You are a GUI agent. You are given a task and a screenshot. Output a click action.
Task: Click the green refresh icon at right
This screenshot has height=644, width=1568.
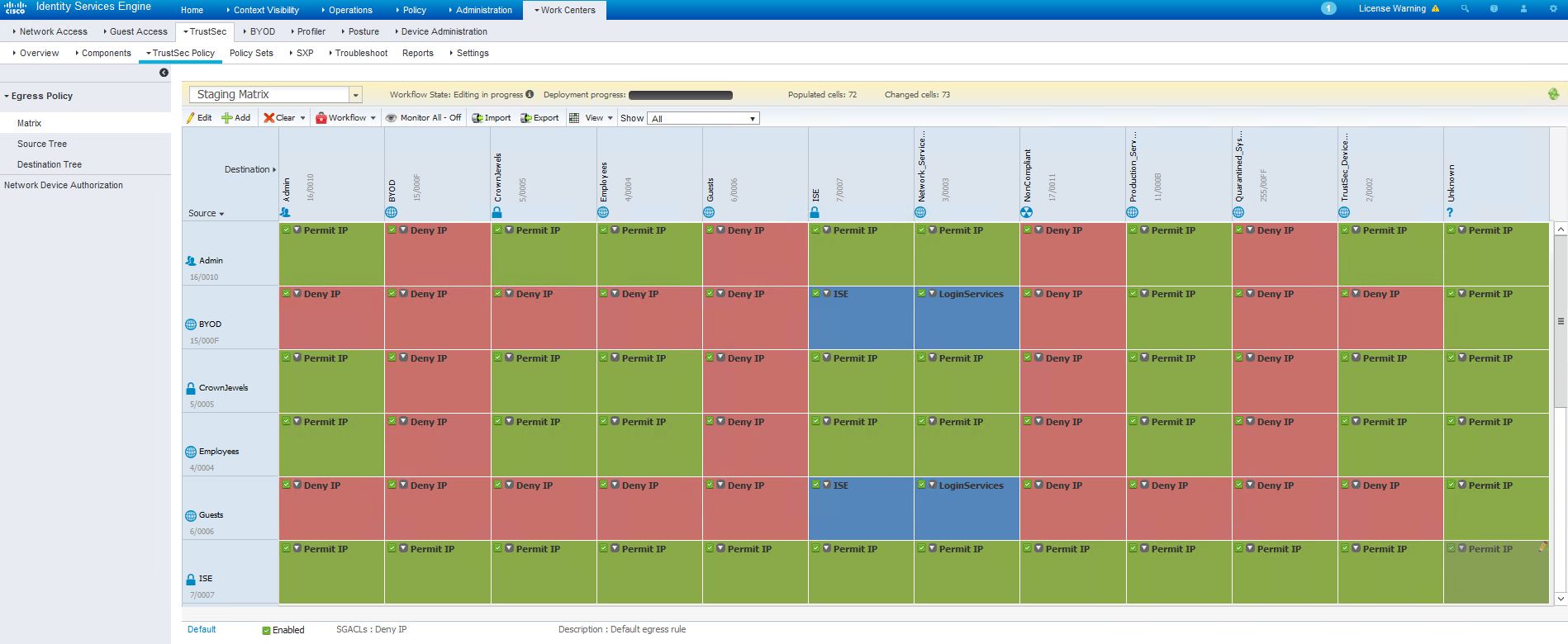1553,95
